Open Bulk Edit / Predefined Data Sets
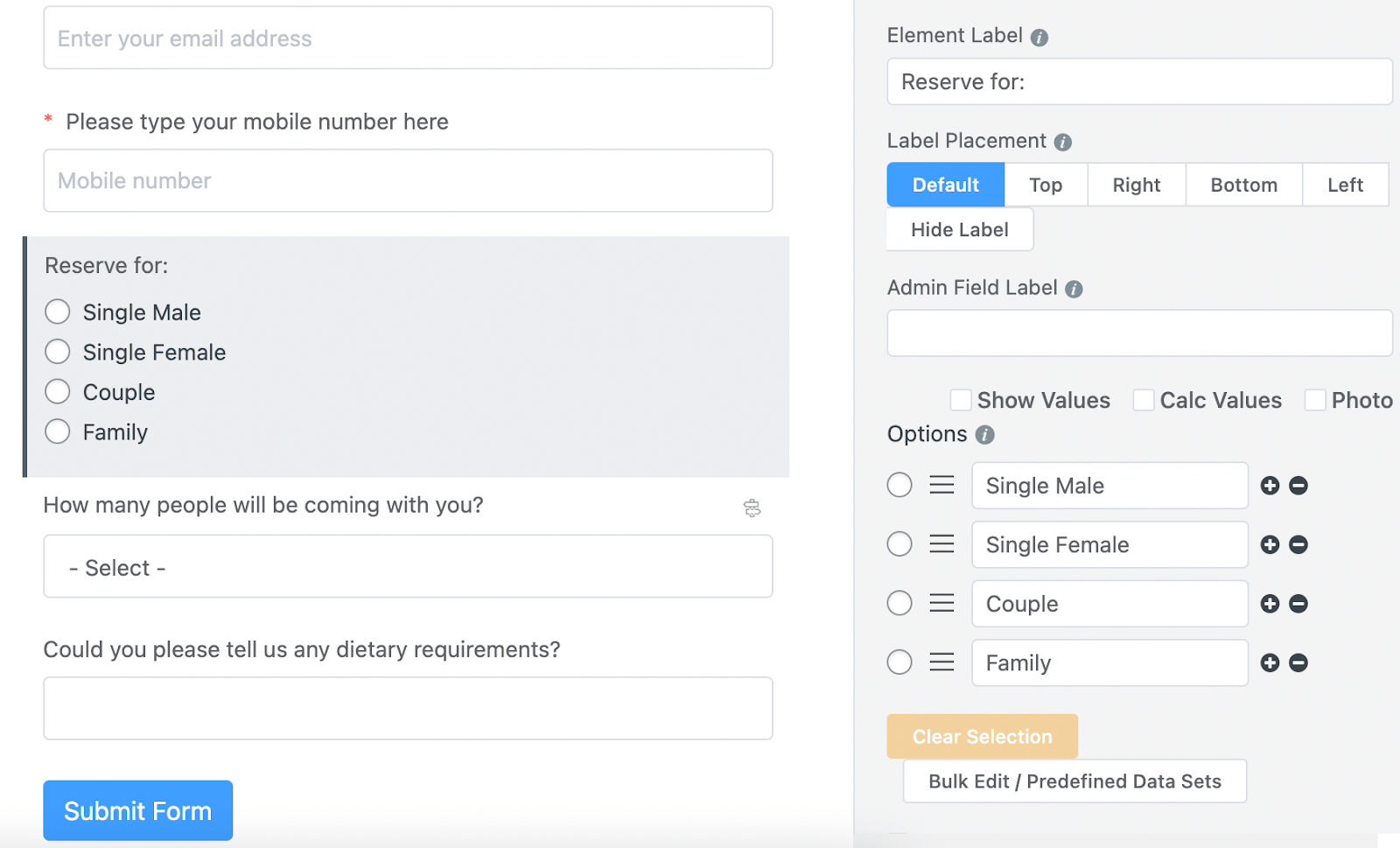Viewport: 1400px width, 848px height. pyautogui.click(x=1074, y=781)
